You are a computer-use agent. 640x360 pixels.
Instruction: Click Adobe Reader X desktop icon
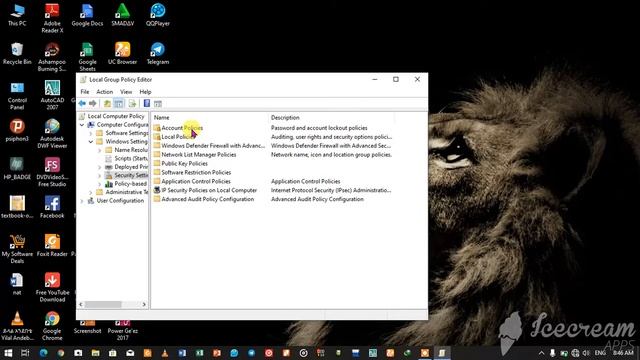pos(52,18)
